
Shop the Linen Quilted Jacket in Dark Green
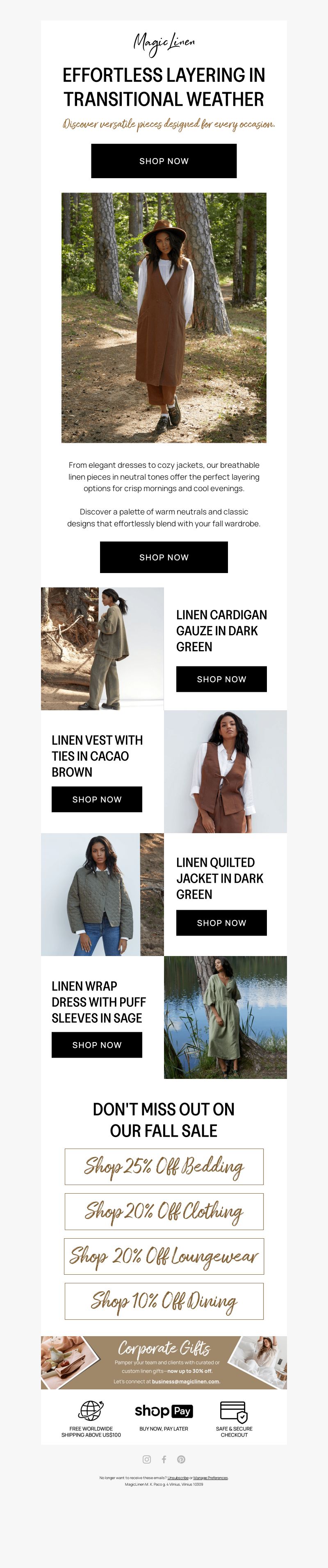point(221,923)
